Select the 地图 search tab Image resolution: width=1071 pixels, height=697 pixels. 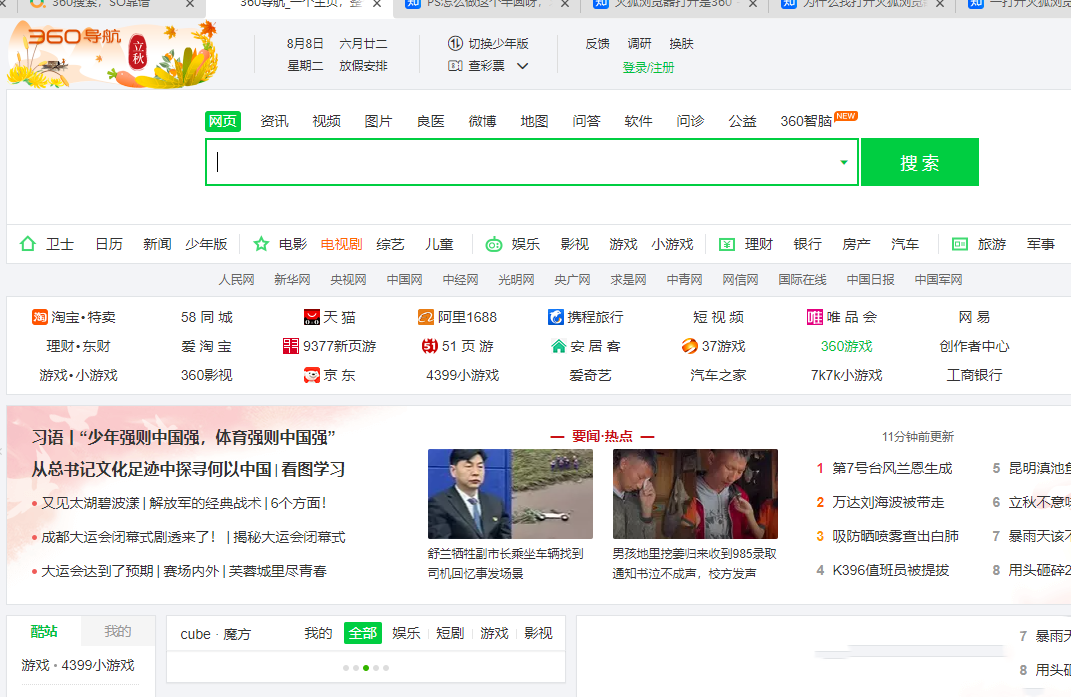(x=534, y=122)
